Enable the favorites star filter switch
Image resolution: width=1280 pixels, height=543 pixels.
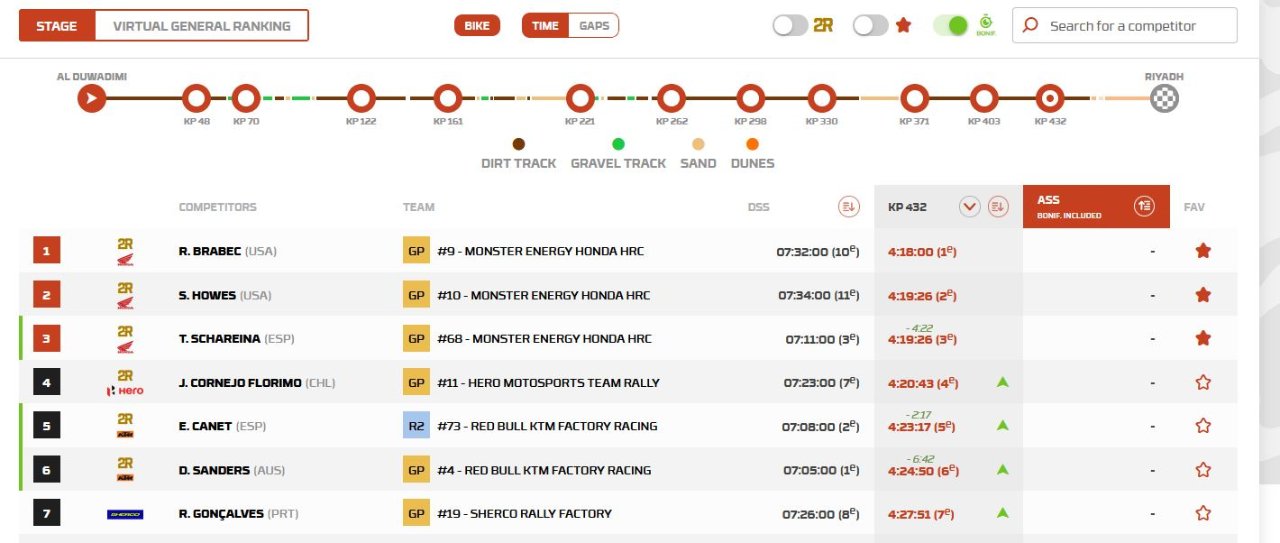tap(870, 26)
